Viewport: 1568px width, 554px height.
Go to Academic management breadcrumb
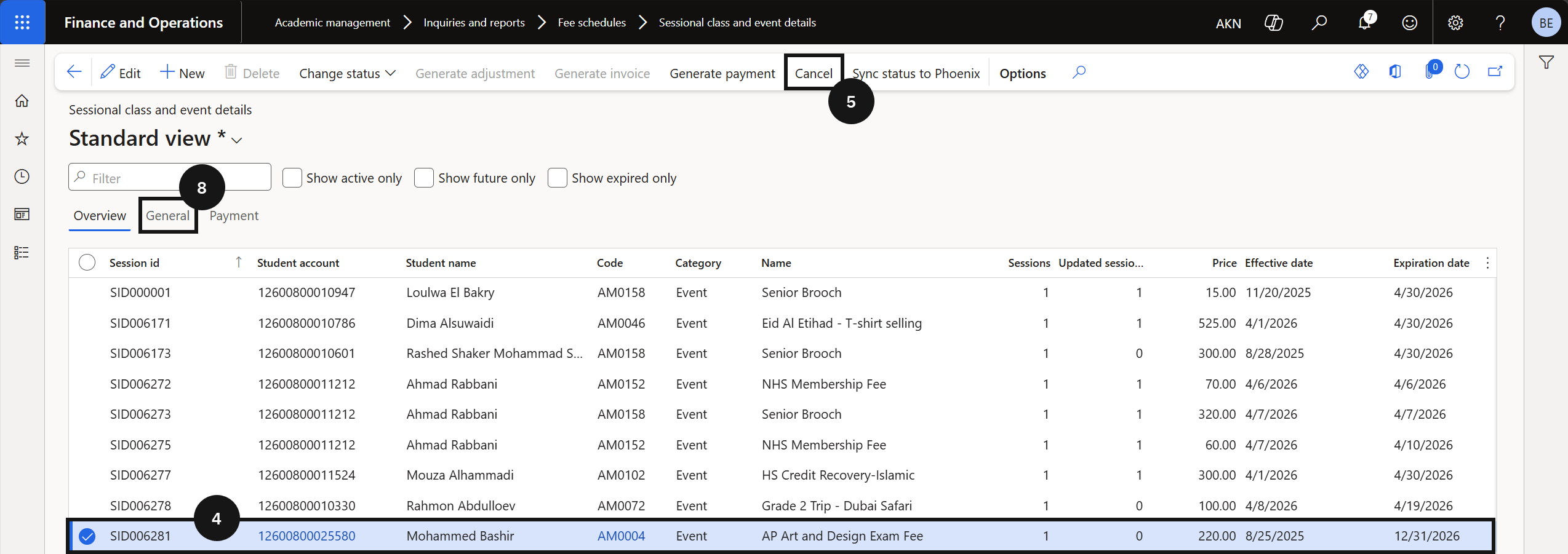tap(332, 23)
